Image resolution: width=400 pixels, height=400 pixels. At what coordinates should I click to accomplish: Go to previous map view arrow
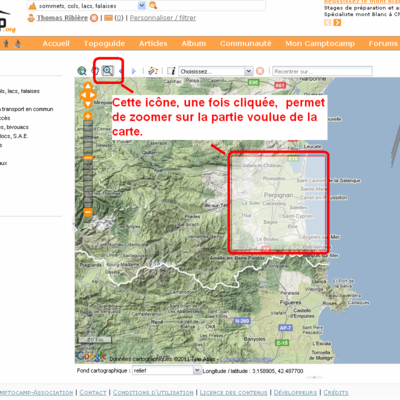[121, 71]
